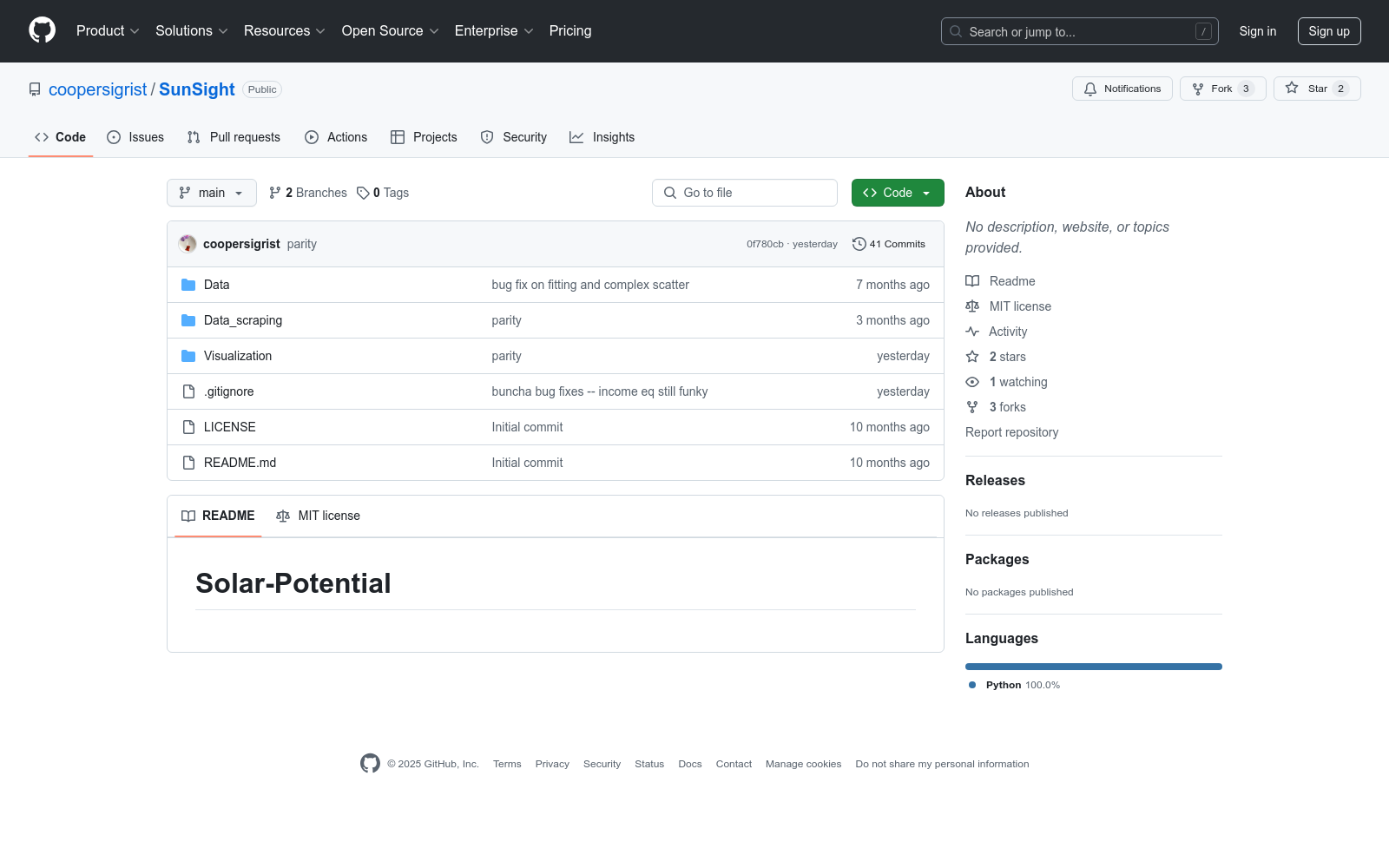The width and height of the screenshot is (1389, 868).
Task: Open the Releases heading link
Action: [x=995, y=480]
